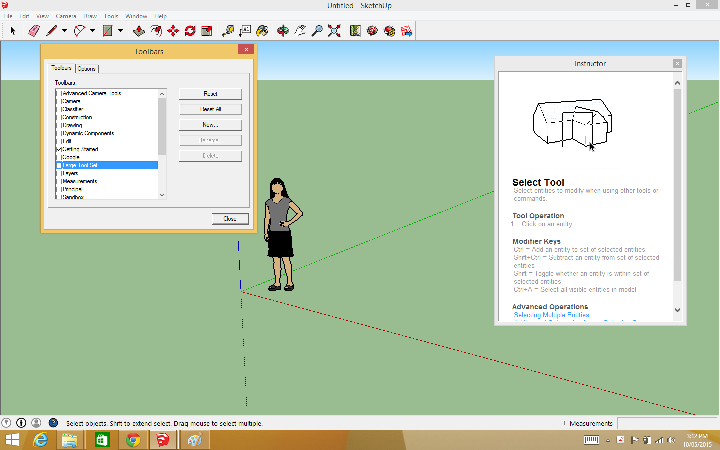This screenshot has height=450, width=720.
Task: Choose the Push/Pull tool
Action: coord(137,30)
